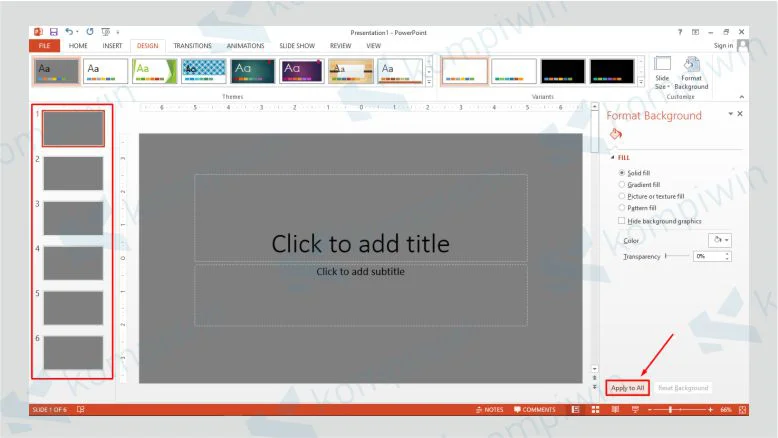Screen dimensions: 778x438
Task: Open the Slide Size tool
Action: (662, 72)
